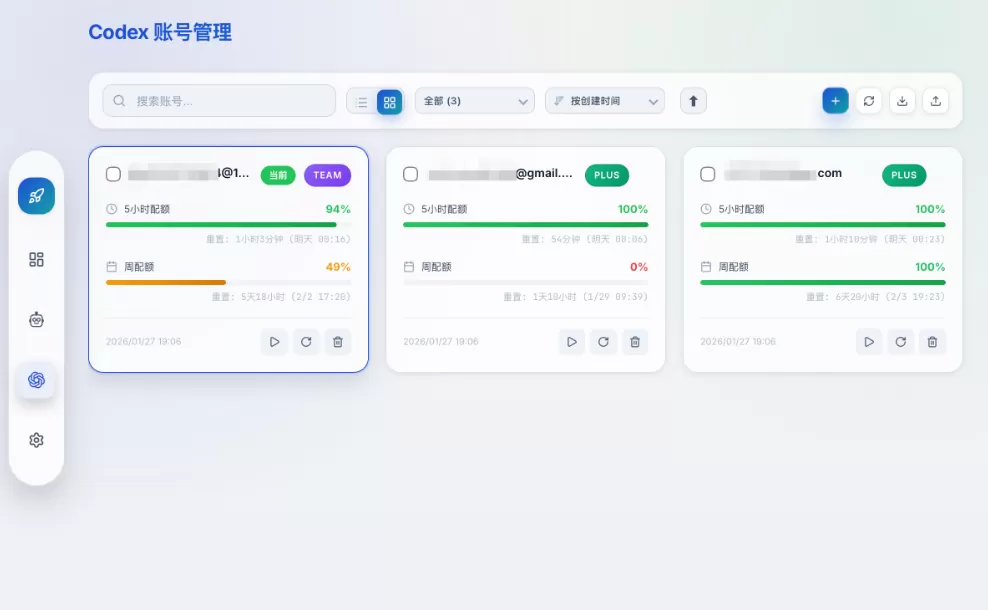Refresh quota on the TEAM card

tap(306, 342)
